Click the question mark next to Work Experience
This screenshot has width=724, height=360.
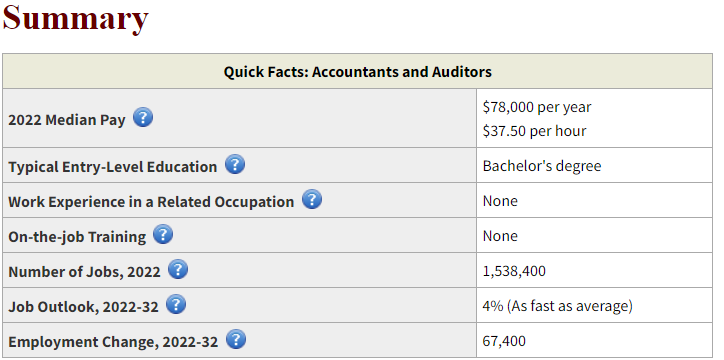pyautogui.click(x=312, y=199)
